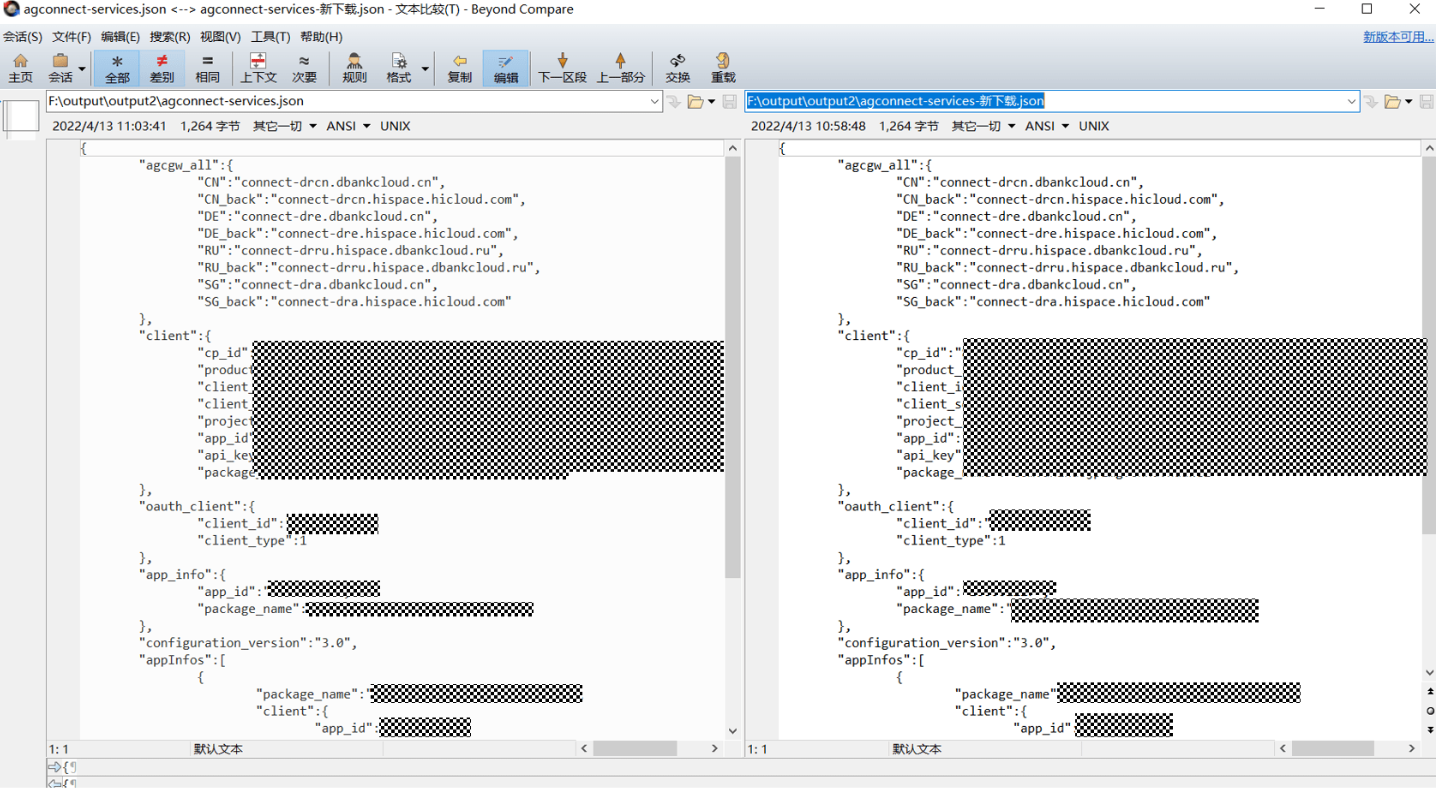Click "client_type":1 line in left pane
Viewport: 1436px width, 792px height.
[x=252, y=540]
